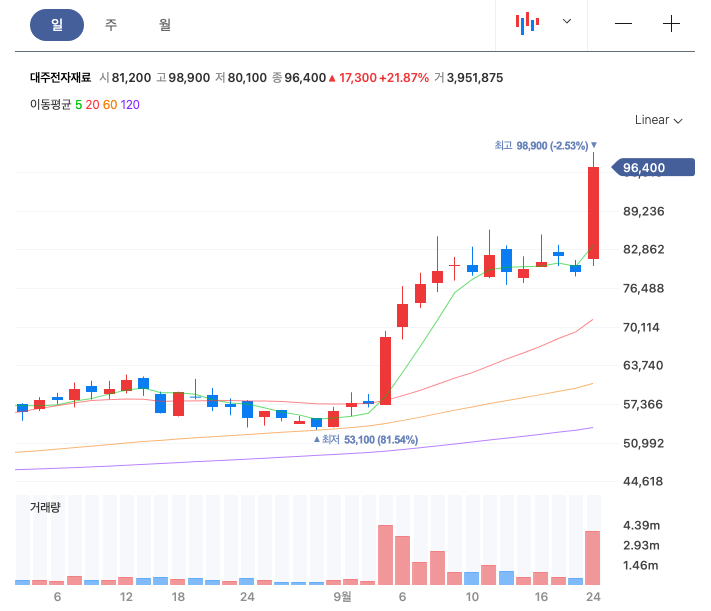Click the low price 80,100
The width and height of the screenshot is (711, 611).
(247, 78)
